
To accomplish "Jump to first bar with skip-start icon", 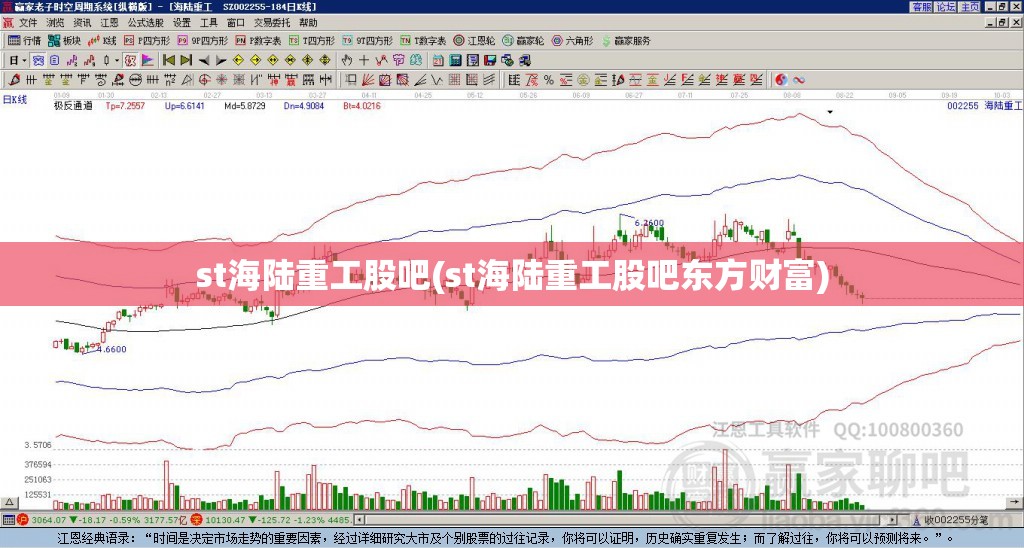I will [169, 60].
